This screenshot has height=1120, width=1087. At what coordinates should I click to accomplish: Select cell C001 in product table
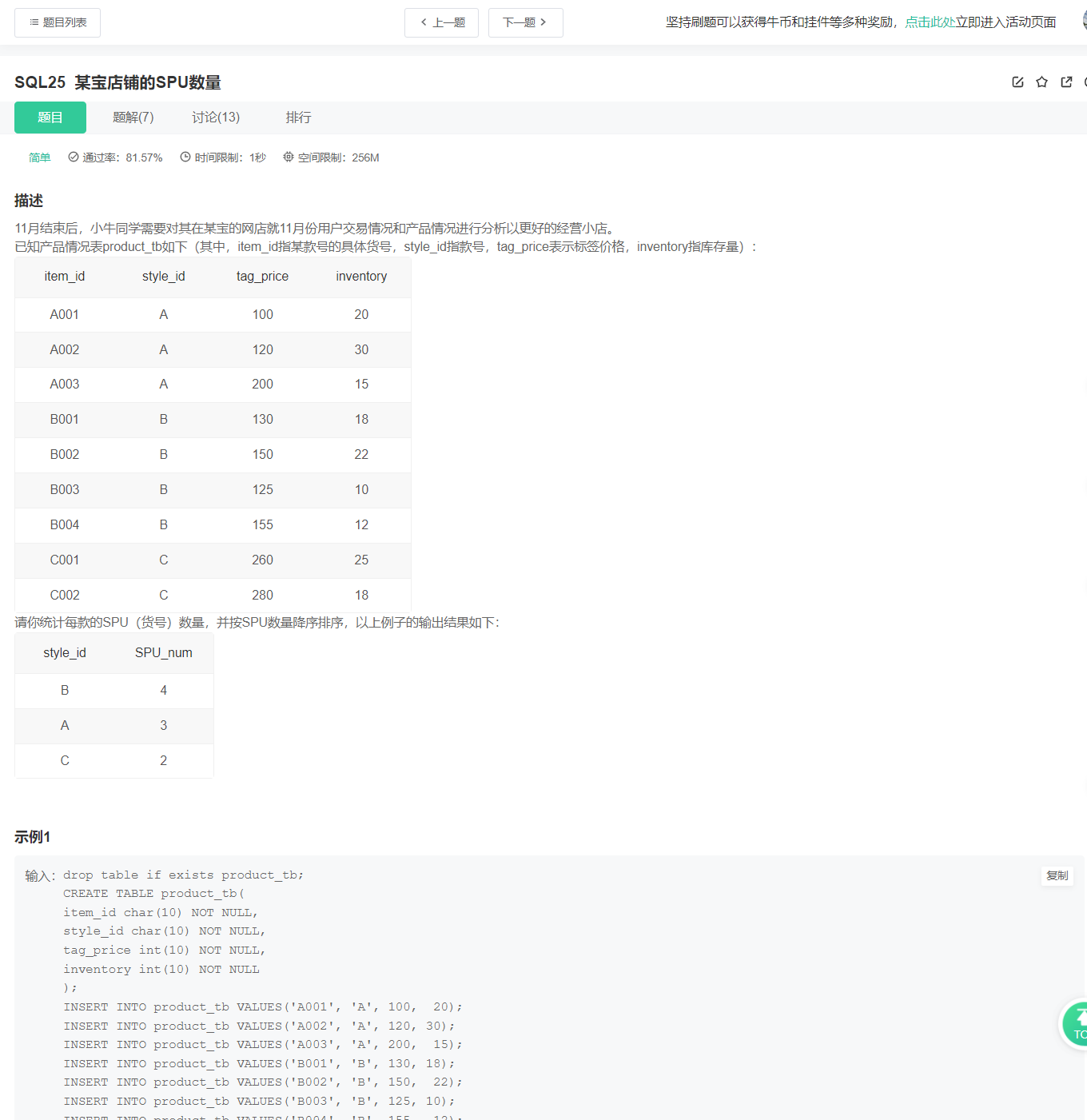tap(65, 560)
